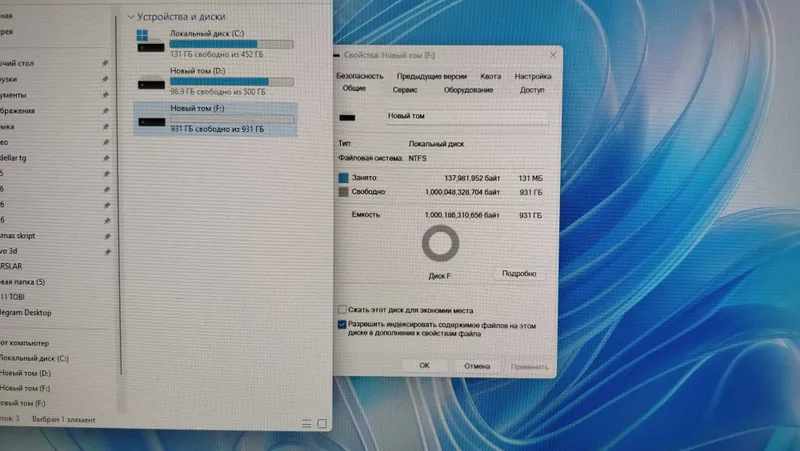
Task: Open Telegram Desktop folder in sidebar
Action: (26, 313)
